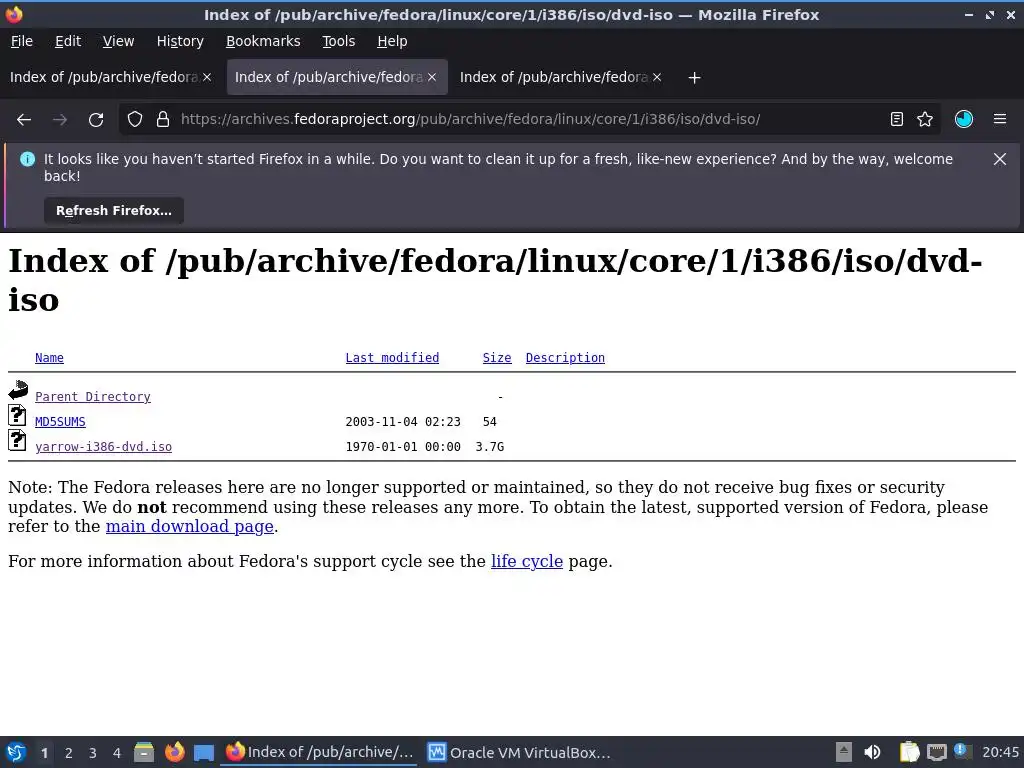Click the info icon in notification bar
Viewport: 1024px width, 768px height.
click(x=27, y=159)
